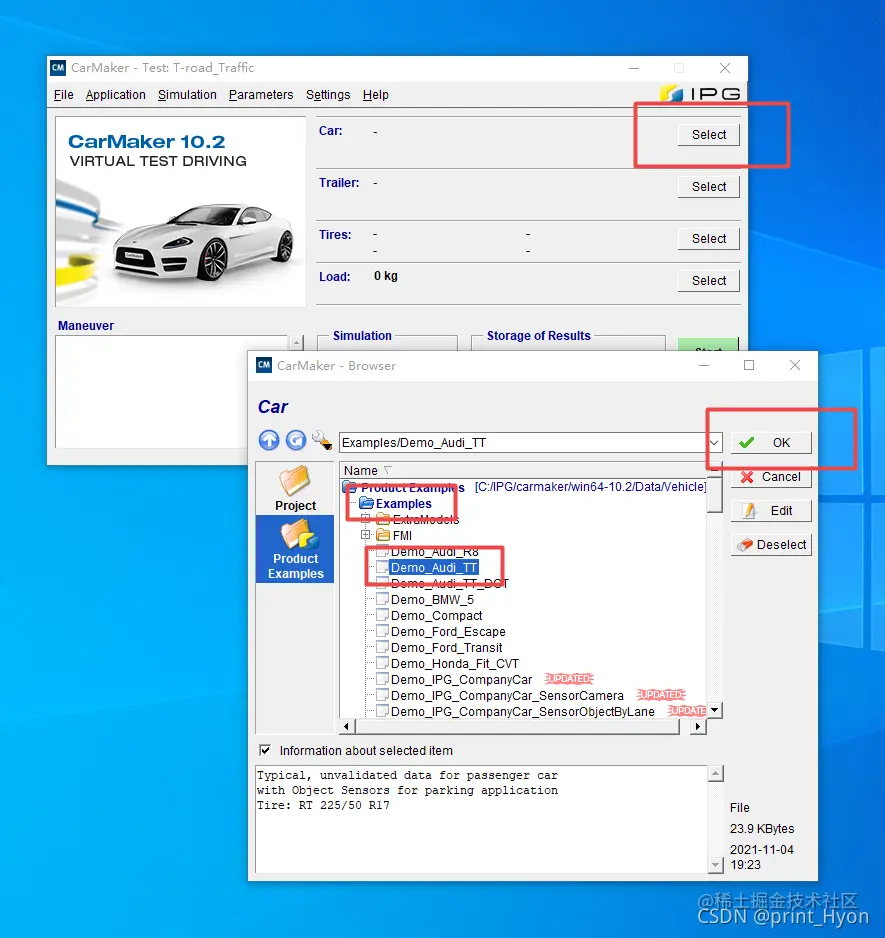Screen dimensions: 885x938
Task: Select the Project folder in sidebar
Action: [x=295, y=489]
